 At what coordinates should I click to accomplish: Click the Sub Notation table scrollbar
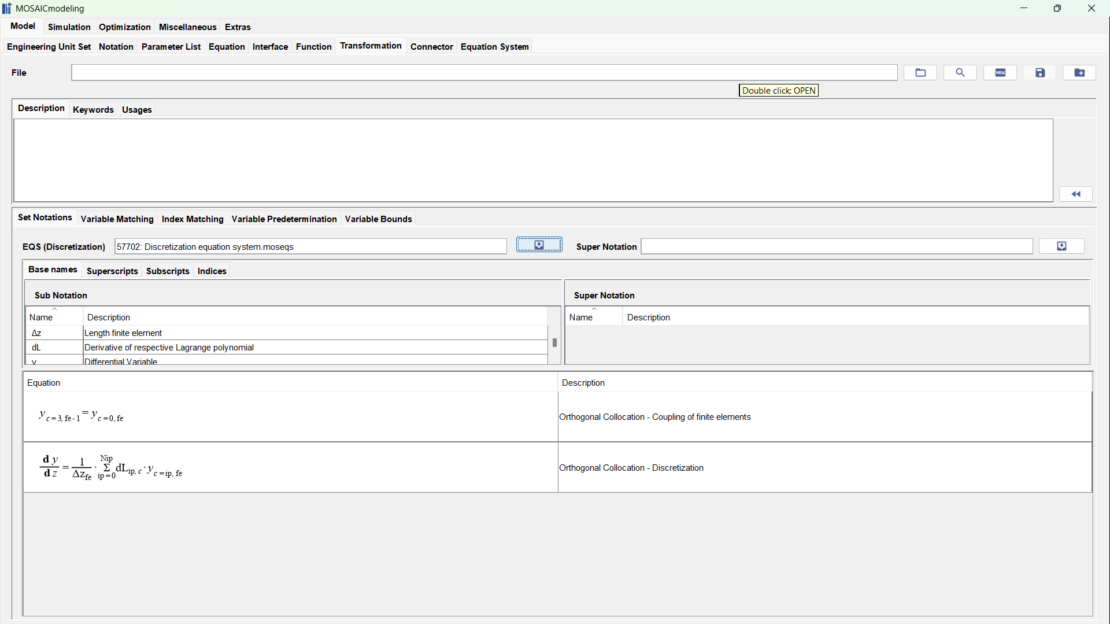(x=554, y=343)
